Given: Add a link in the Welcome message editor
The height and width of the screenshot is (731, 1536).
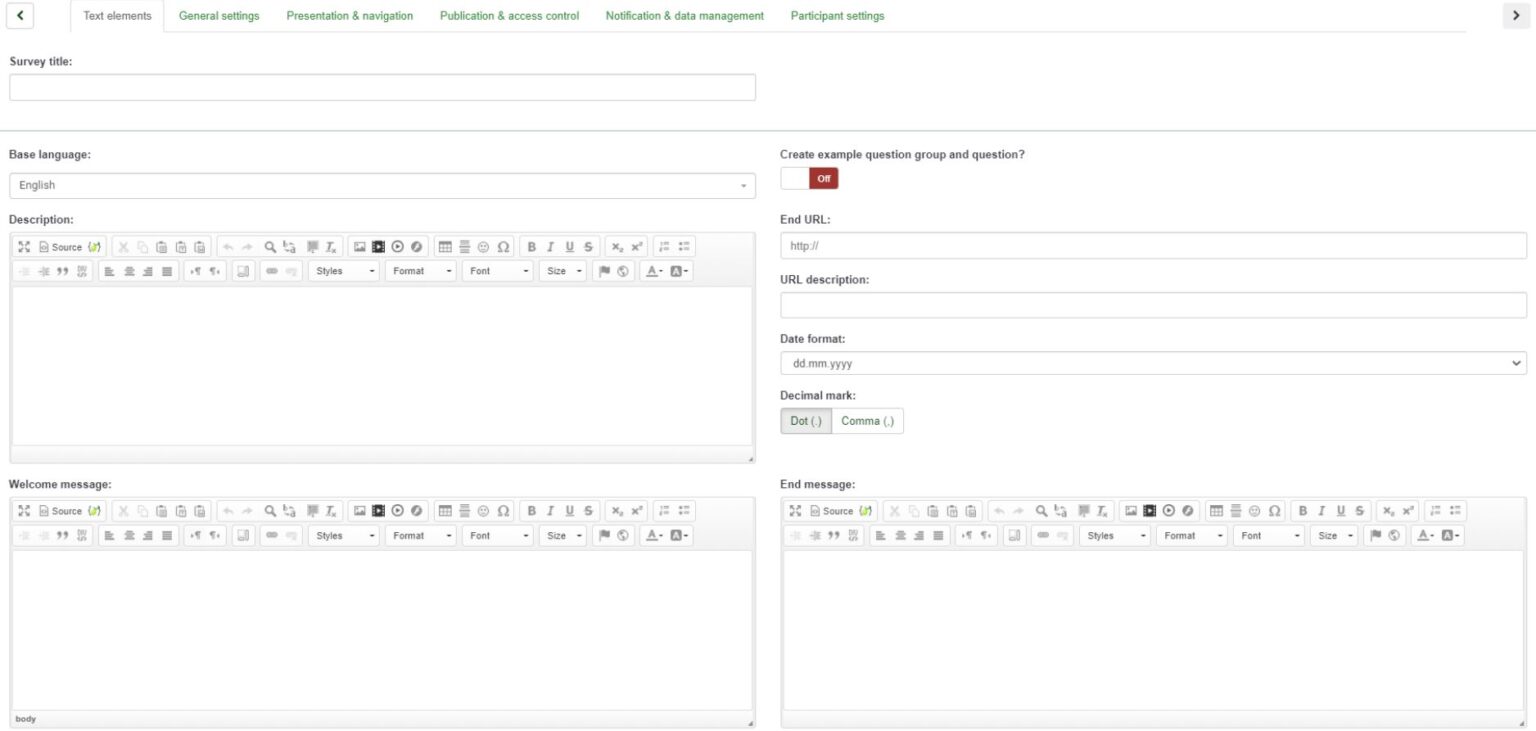Looking at the screenshot, I should (x=272, y=535).
